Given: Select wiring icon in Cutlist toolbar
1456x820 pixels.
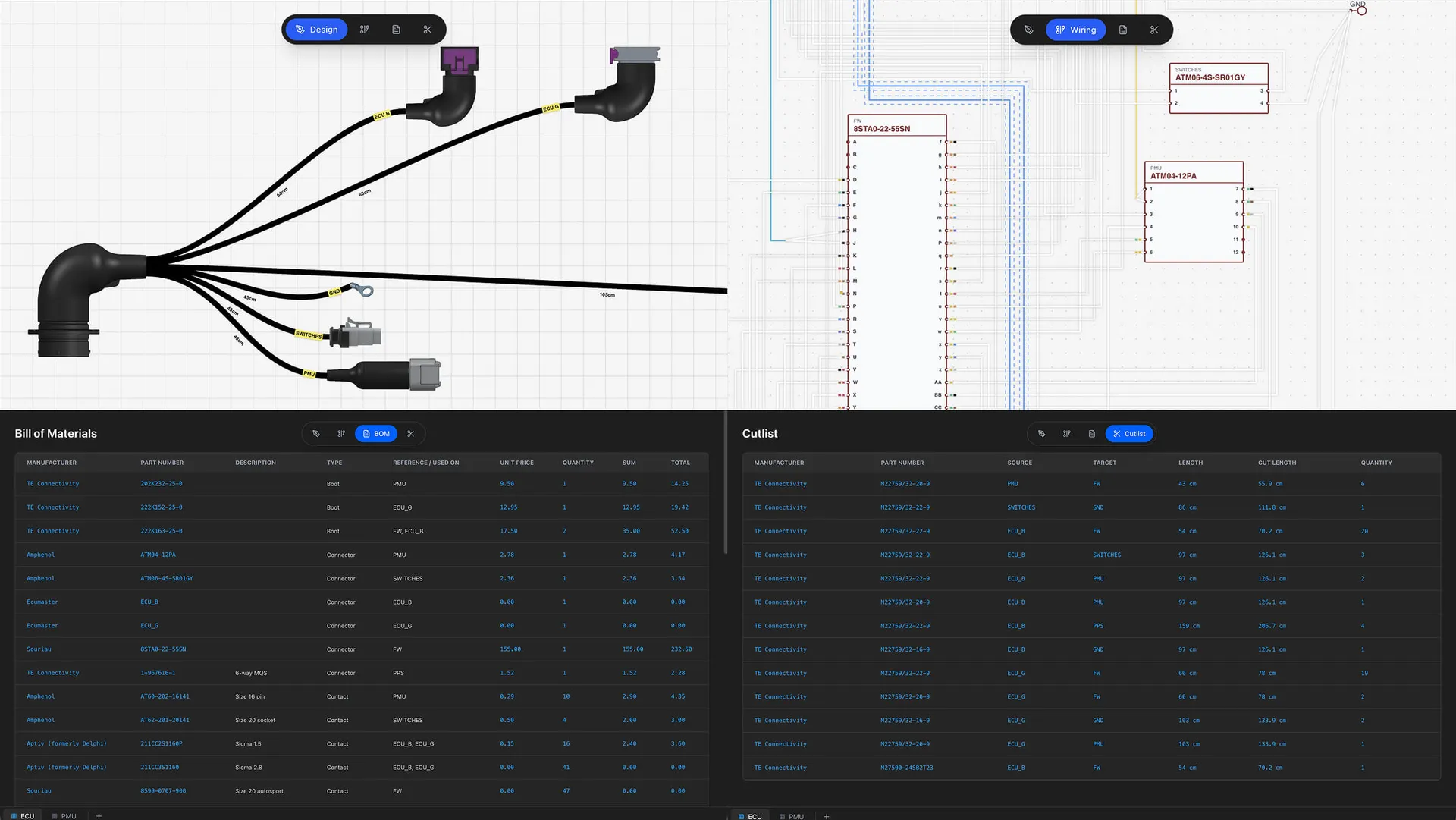Looking at the screenshot, I should coord(1067,434).
